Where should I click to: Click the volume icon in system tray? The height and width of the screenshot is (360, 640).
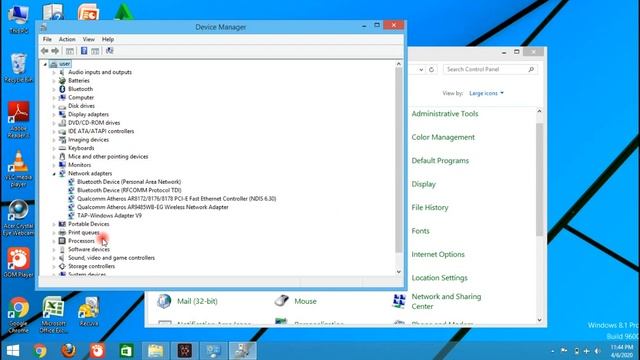coord(597,351)
